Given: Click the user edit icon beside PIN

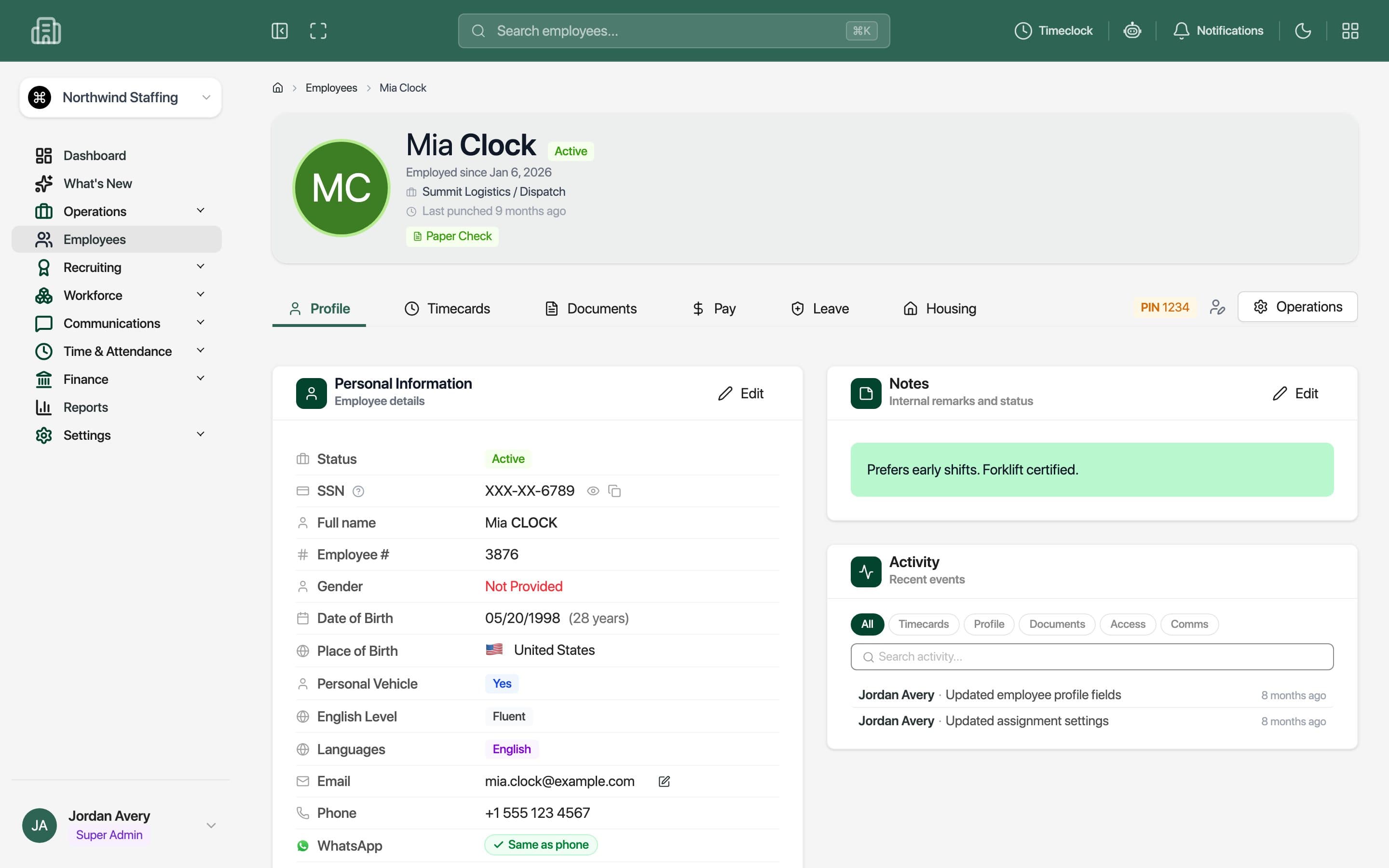Looking at the screenshot, I should (1217, 307).
